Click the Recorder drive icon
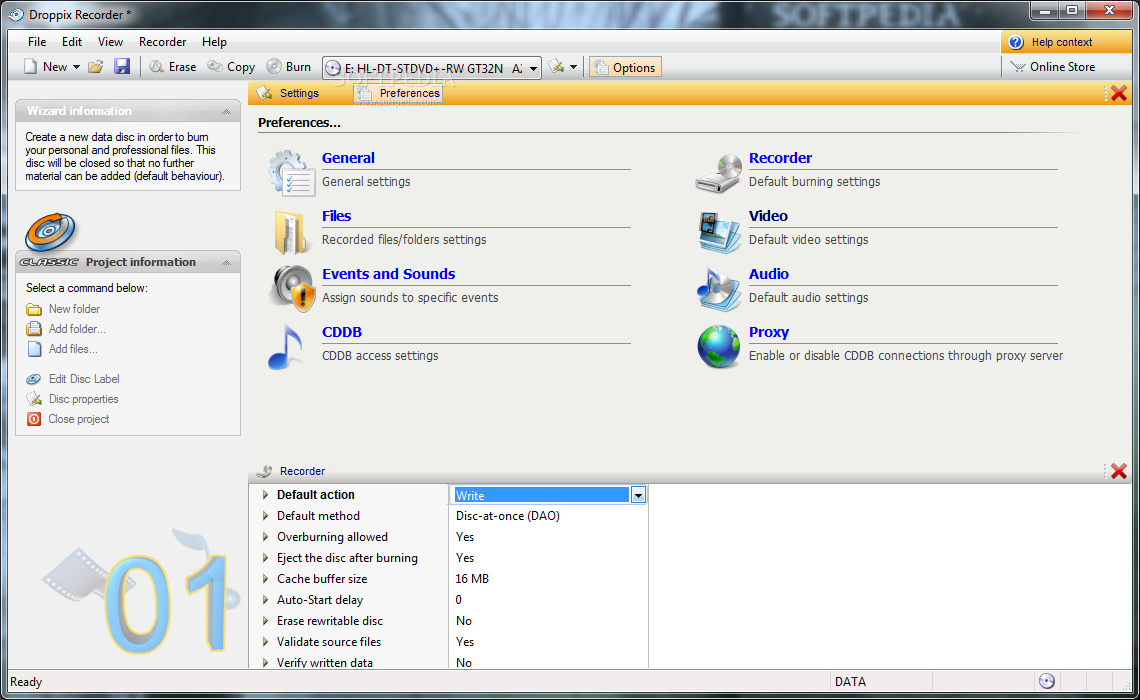 718,174
